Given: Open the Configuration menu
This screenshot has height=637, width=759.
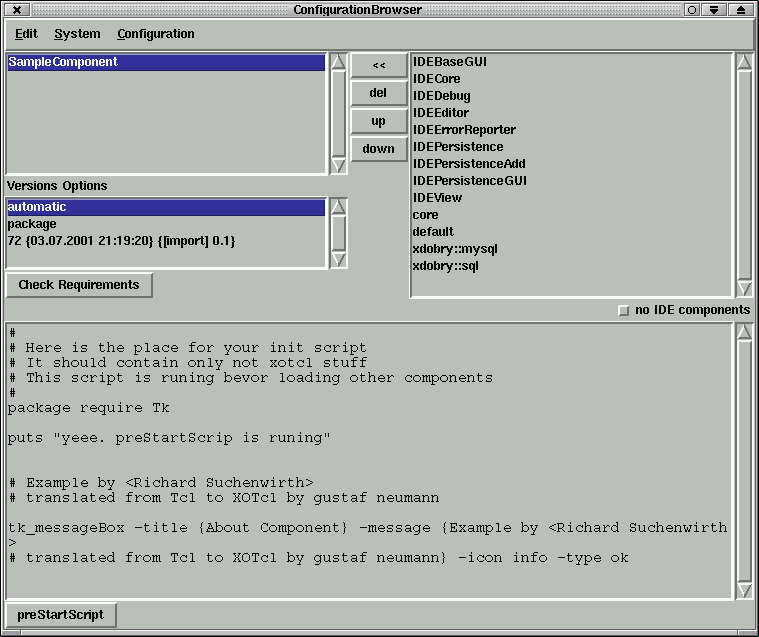Looking at the screenshot, I should pos(155,34).
